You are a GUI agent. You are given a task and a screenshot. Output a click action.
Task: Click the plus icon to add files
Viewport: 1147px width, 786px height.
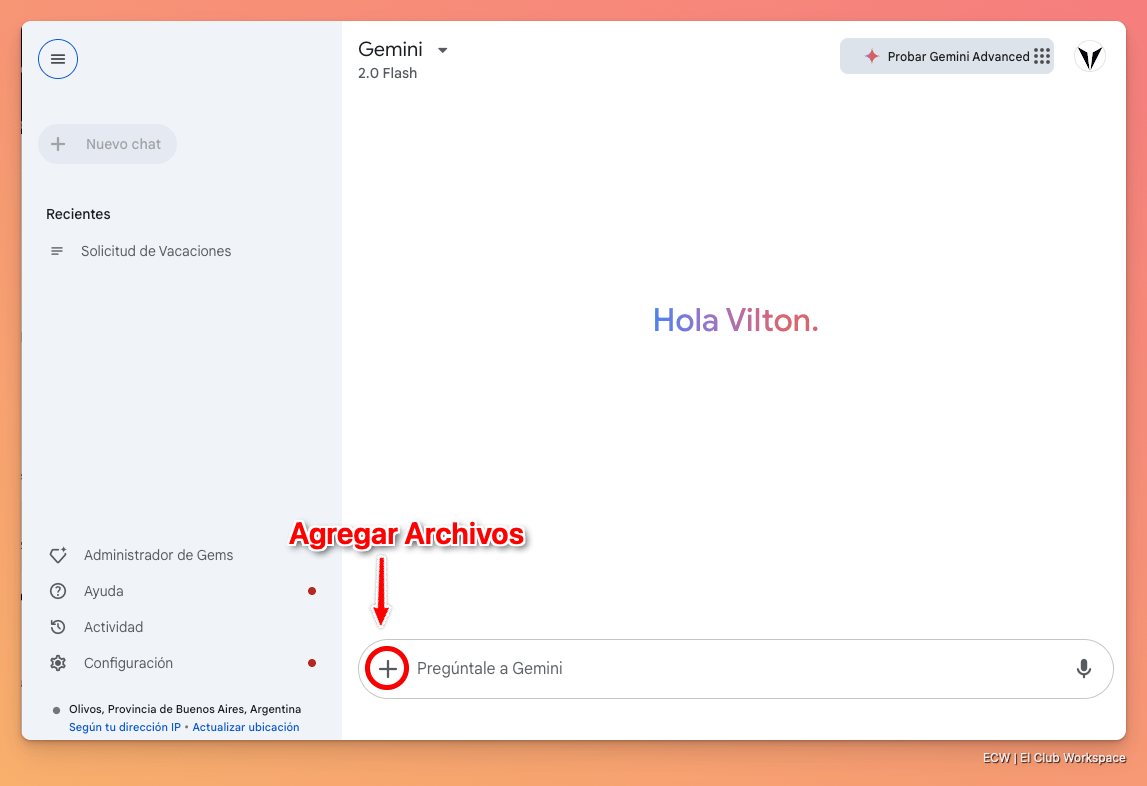[x=387, y=668]
